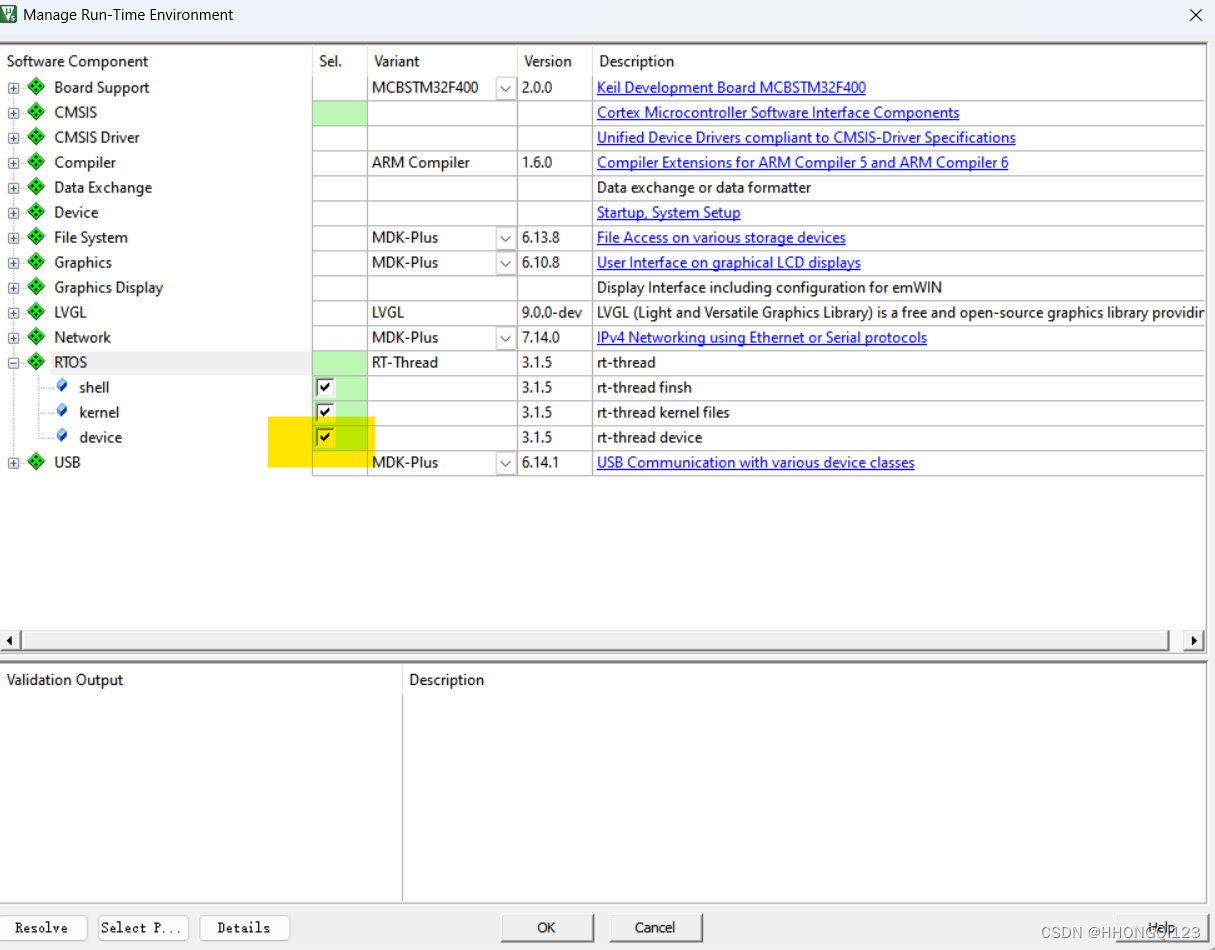The image size is (1215, 950).
Task: Open File Access on storage devices link
Action: (721, 238)
